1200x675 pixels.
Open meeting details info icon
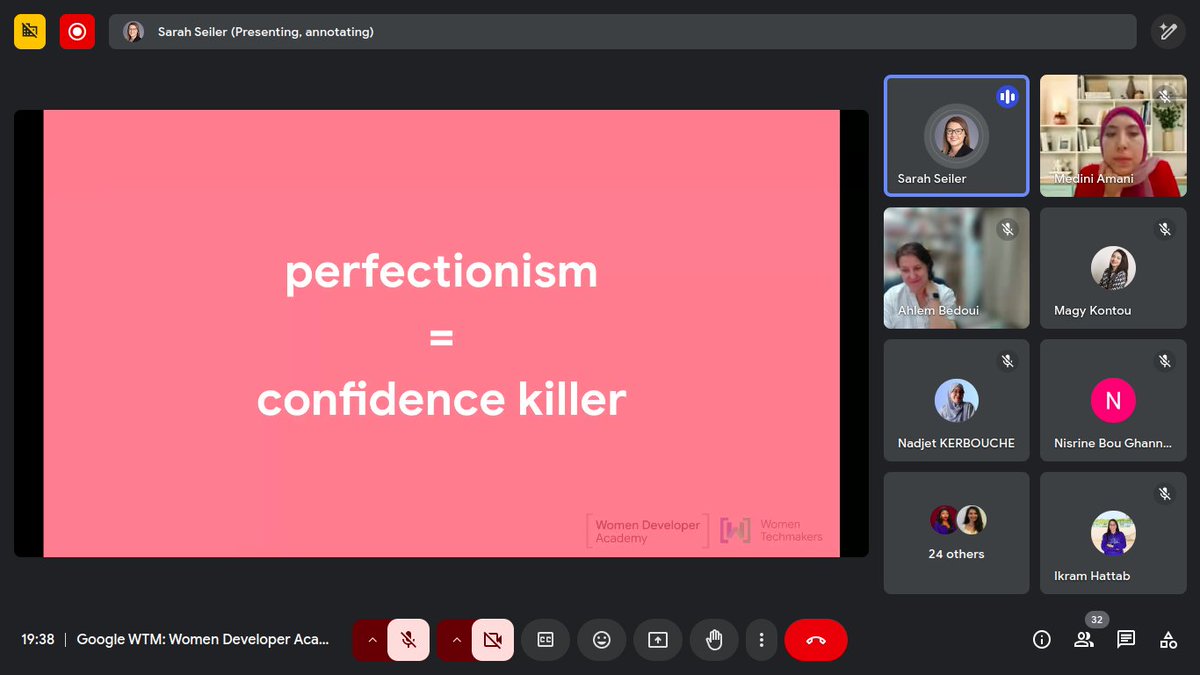tap(1042, 640)
